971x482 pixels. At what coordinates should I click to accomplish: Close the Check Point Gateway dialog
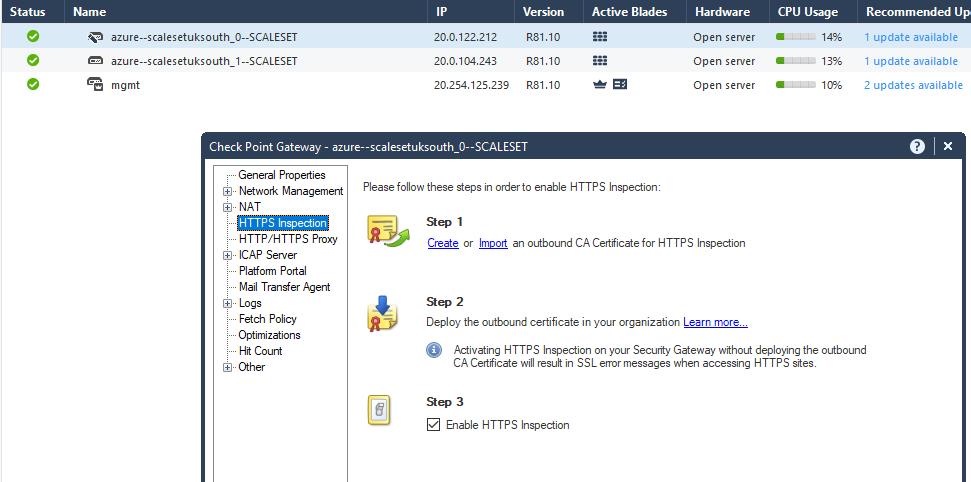947,146
